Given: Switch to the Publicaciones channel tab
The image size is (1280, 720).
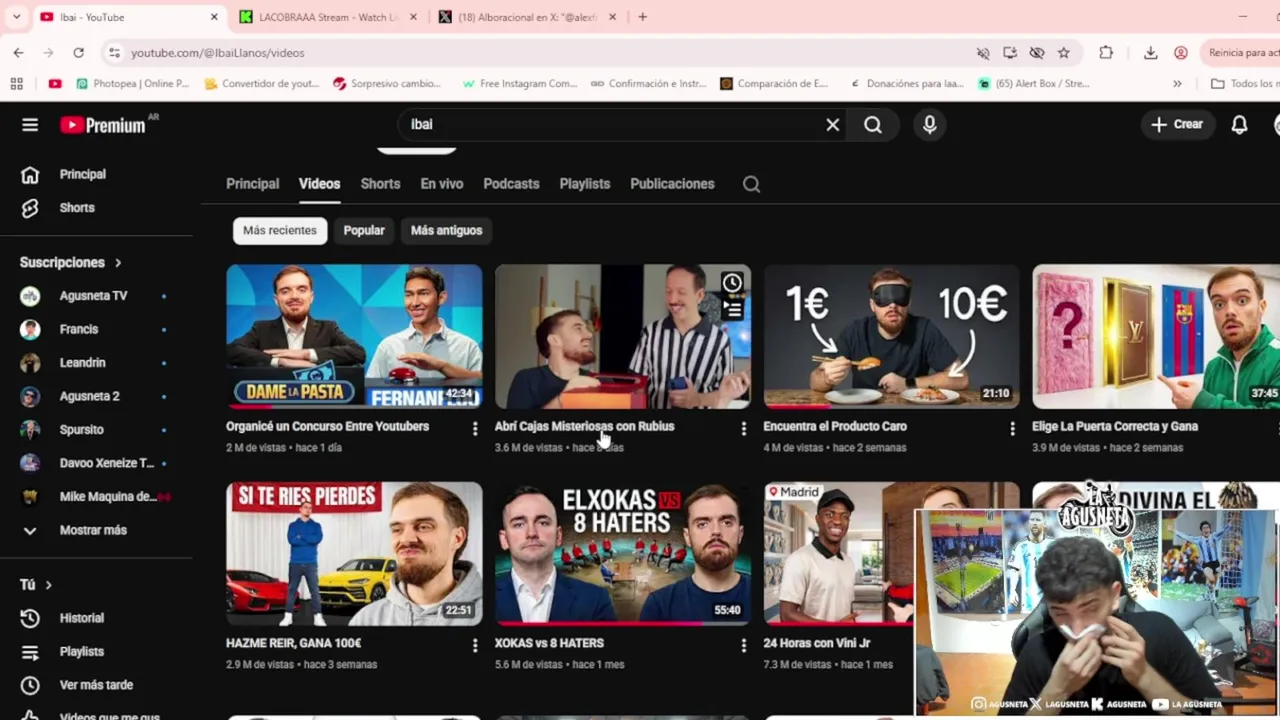Looking at the screenshot, I should point(672,184).
